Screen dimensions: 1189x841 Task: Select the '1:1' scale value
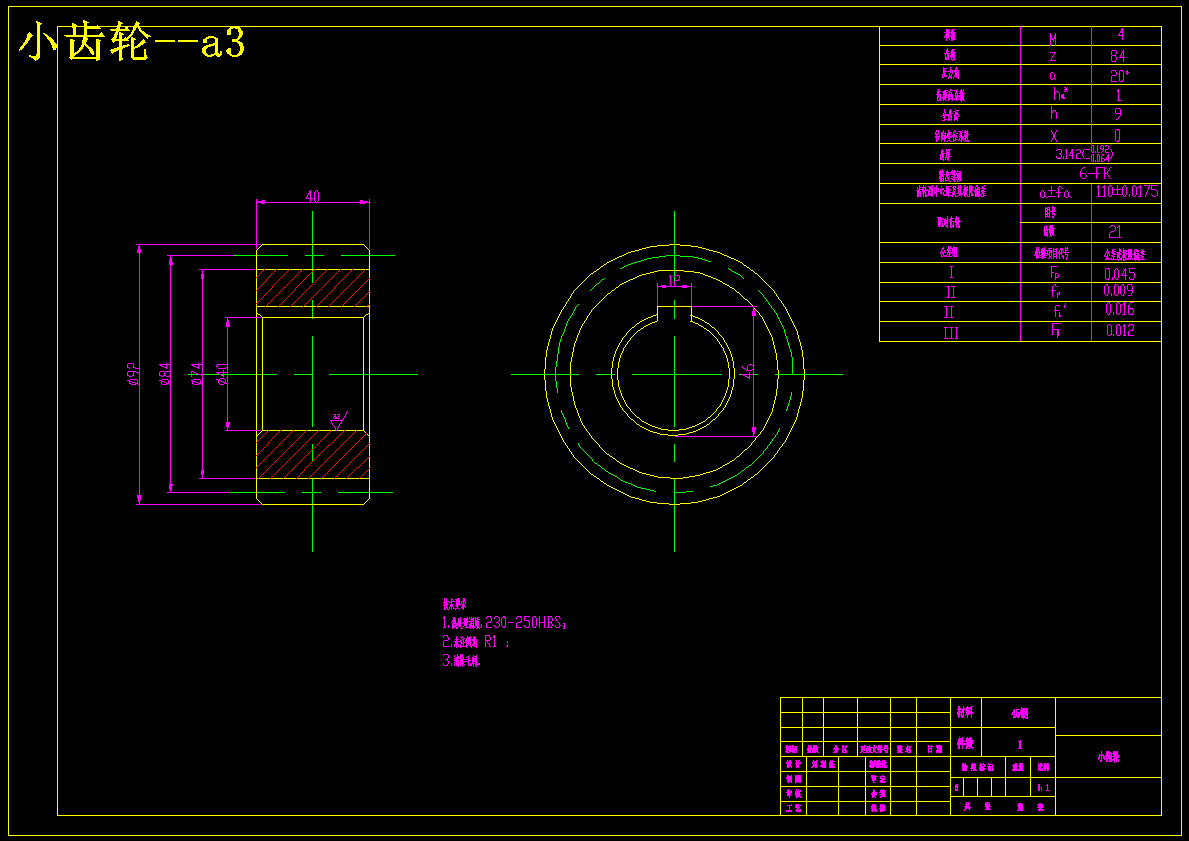coord(1044,789)
